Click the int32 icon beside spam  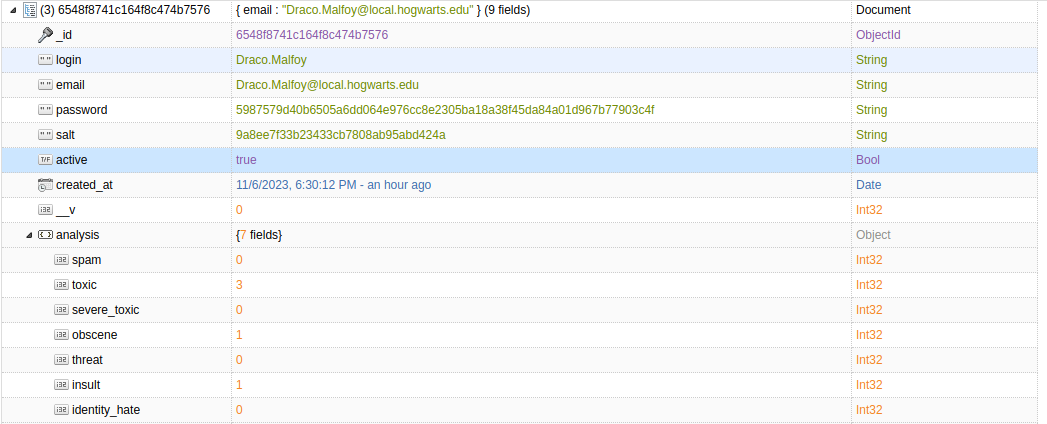pyautogui.click(x=61, y=260)
